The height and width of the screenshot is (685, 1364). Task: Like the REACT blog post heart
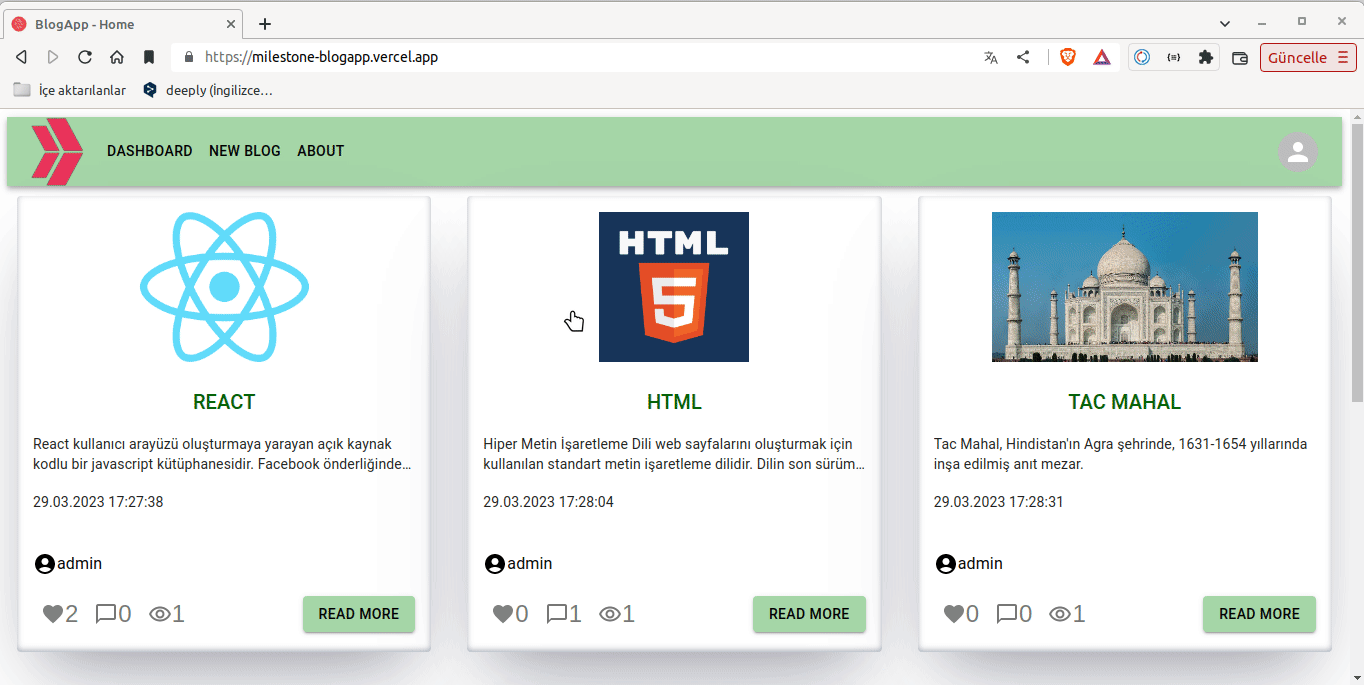tap(53, 614)
